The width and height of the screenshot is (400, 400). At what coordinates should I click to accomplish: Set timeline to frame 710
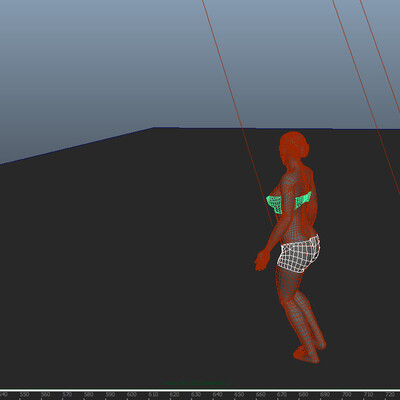pos(368,395)
